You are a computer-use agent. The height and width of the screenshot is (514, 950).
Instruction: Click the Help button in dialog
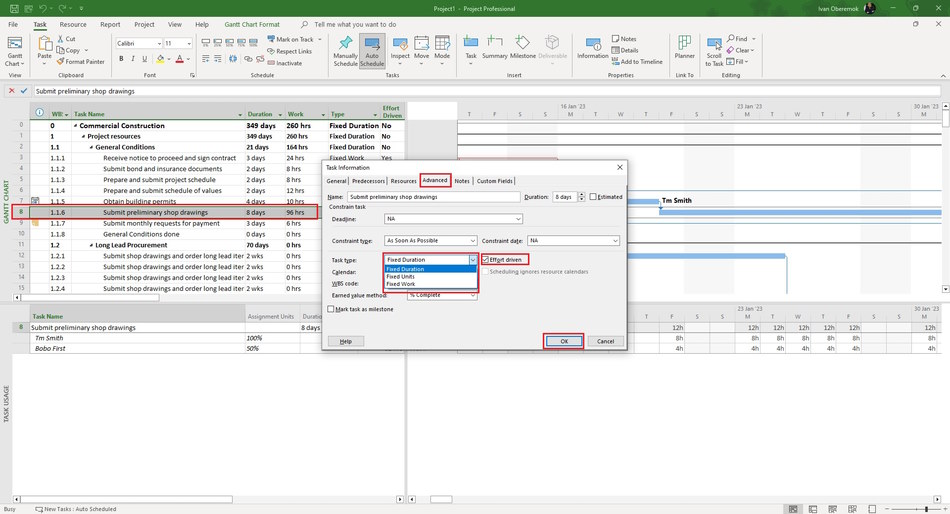point(345,341)
